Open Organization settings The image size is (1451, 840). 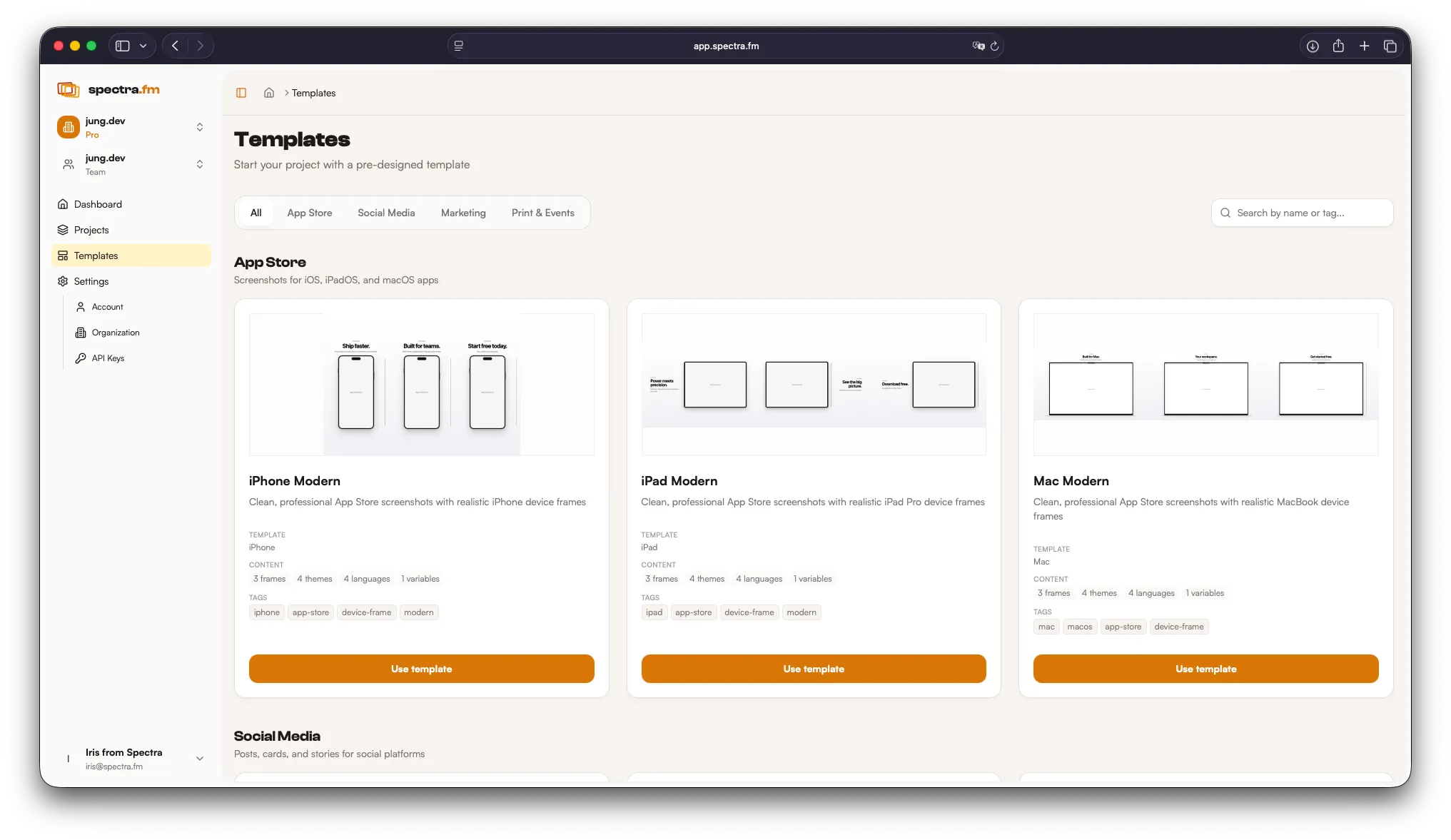coord(115,333)
